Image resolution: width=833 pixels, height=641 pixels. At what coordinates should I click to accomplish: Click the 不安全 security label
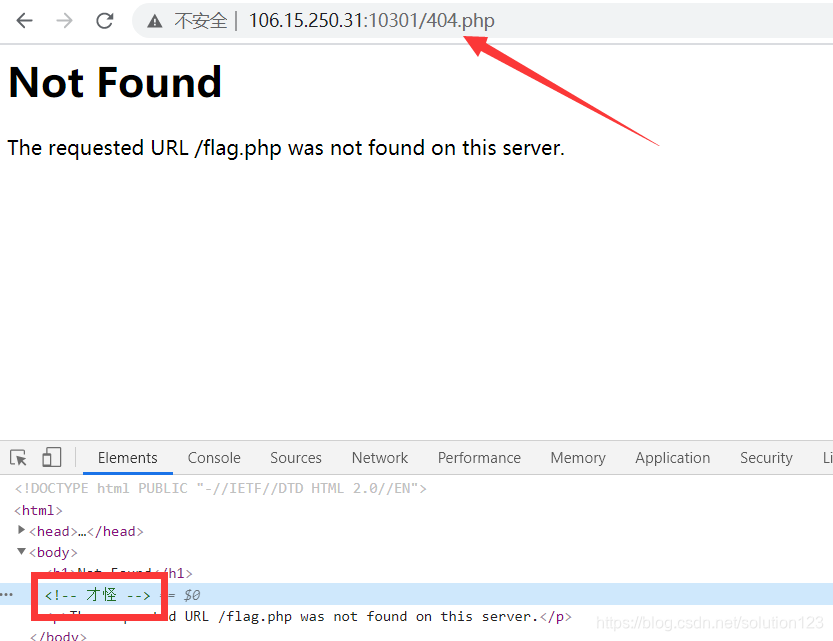pos(201,21)
